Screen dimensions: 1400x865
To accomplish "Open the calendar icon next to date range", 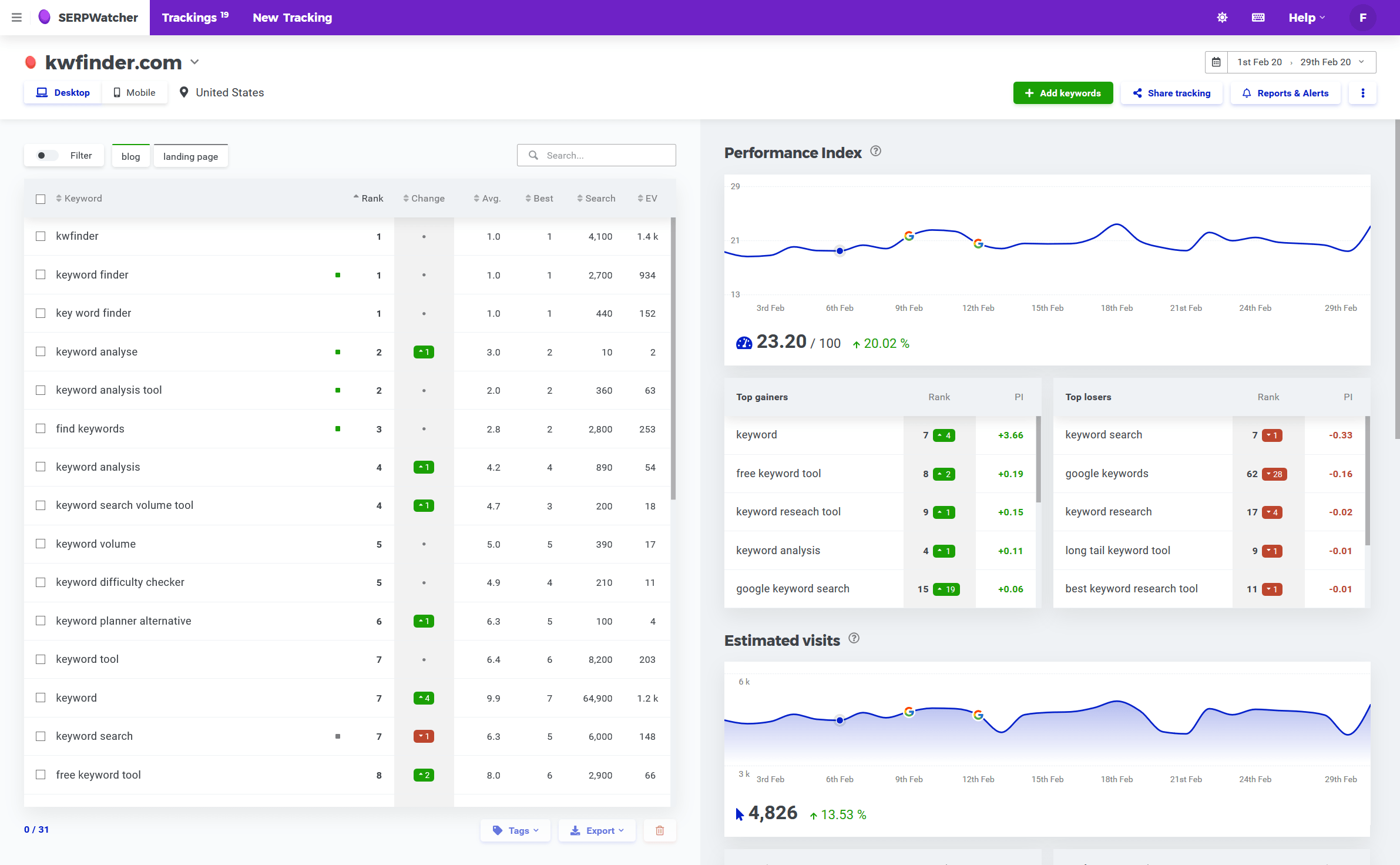I will [1216, 62].
